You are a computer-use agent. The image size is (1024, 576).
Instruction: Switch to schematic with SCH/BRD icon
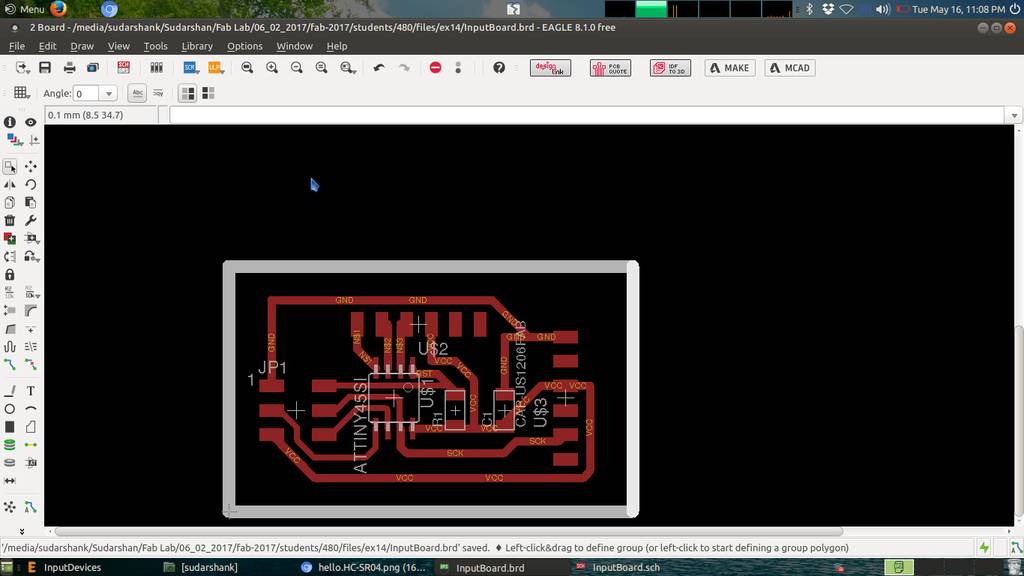(x=123, y=67)
